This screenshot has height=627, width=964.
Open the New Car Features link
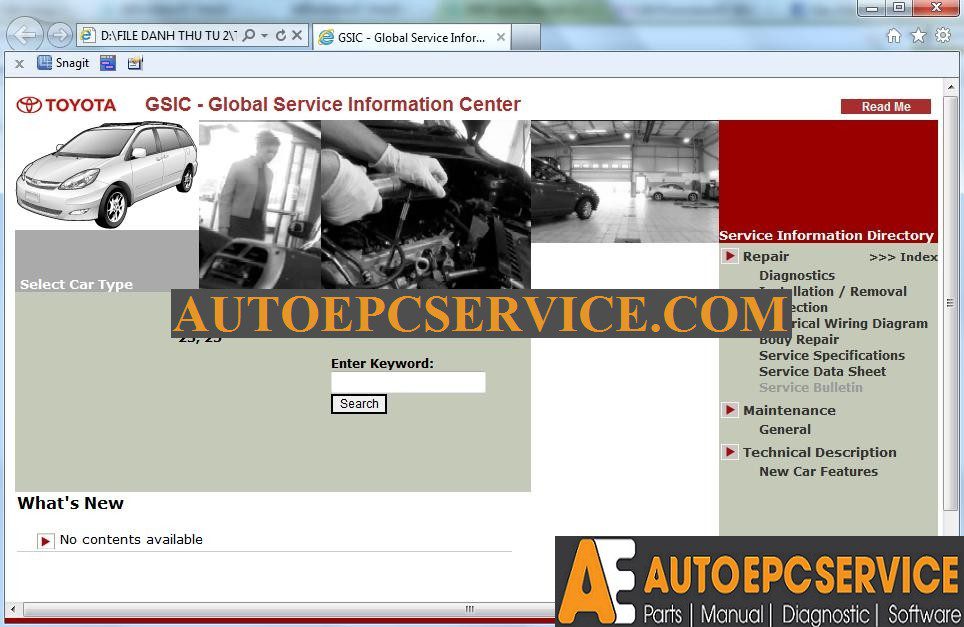pos(818,471)
